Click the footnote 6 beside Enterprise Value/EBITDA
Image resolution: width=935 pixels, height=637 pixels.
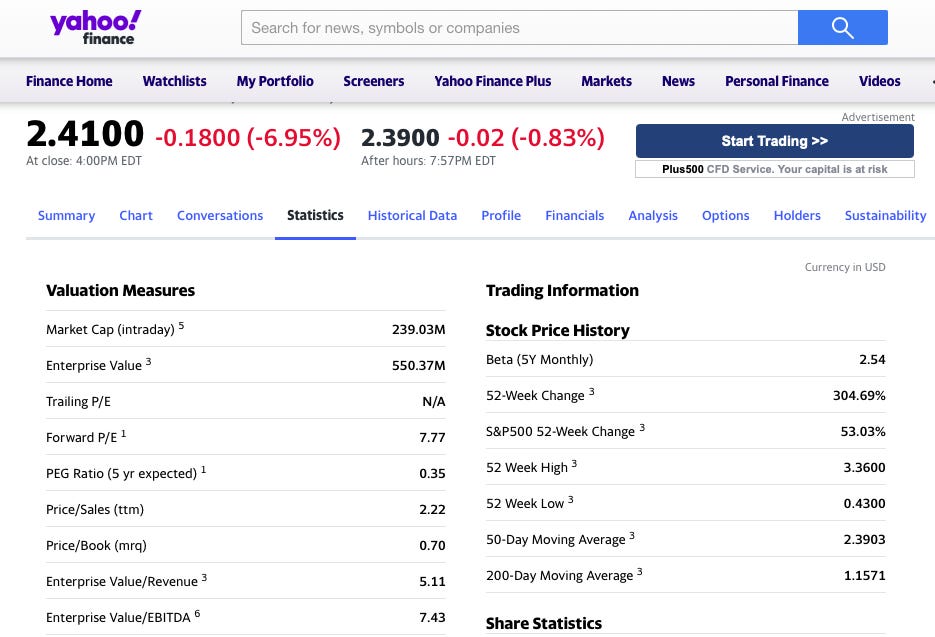coord(196,613)
